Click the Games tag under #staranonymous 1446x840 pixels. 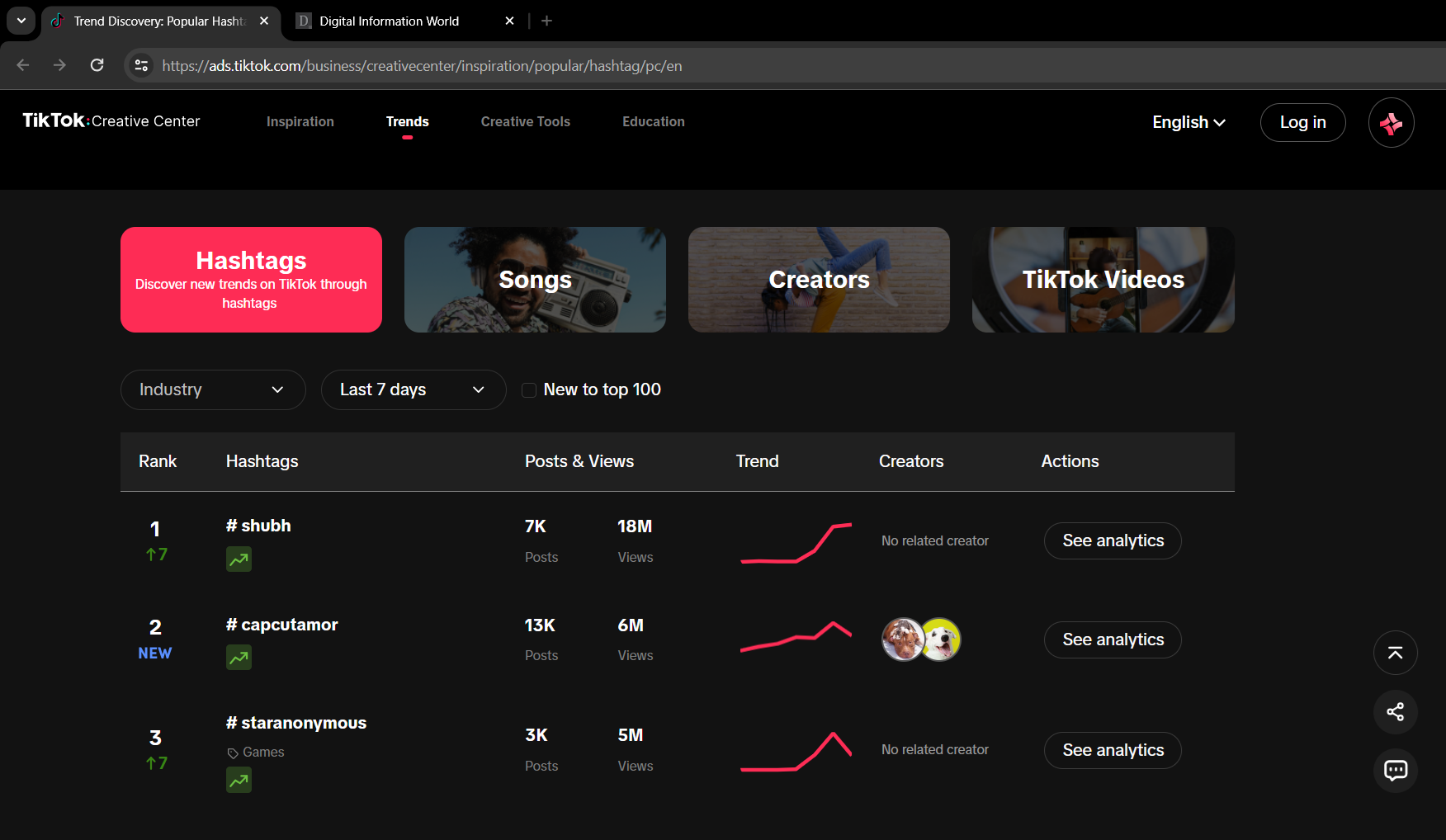pyautogui.click(x=256, y=753)
